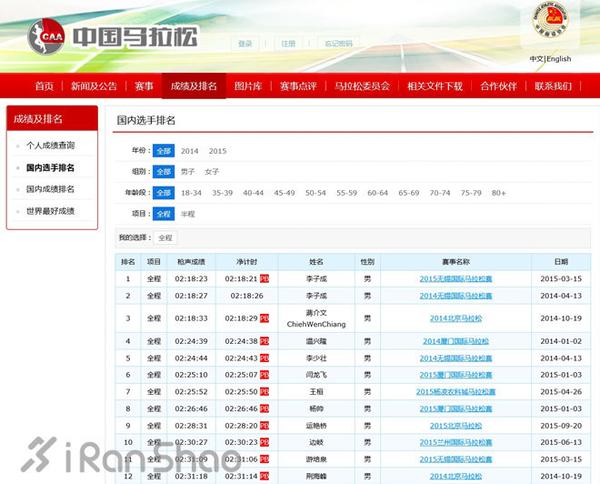
Task: Remove the 全程 selected filter tag
Action: click(165, 238)
